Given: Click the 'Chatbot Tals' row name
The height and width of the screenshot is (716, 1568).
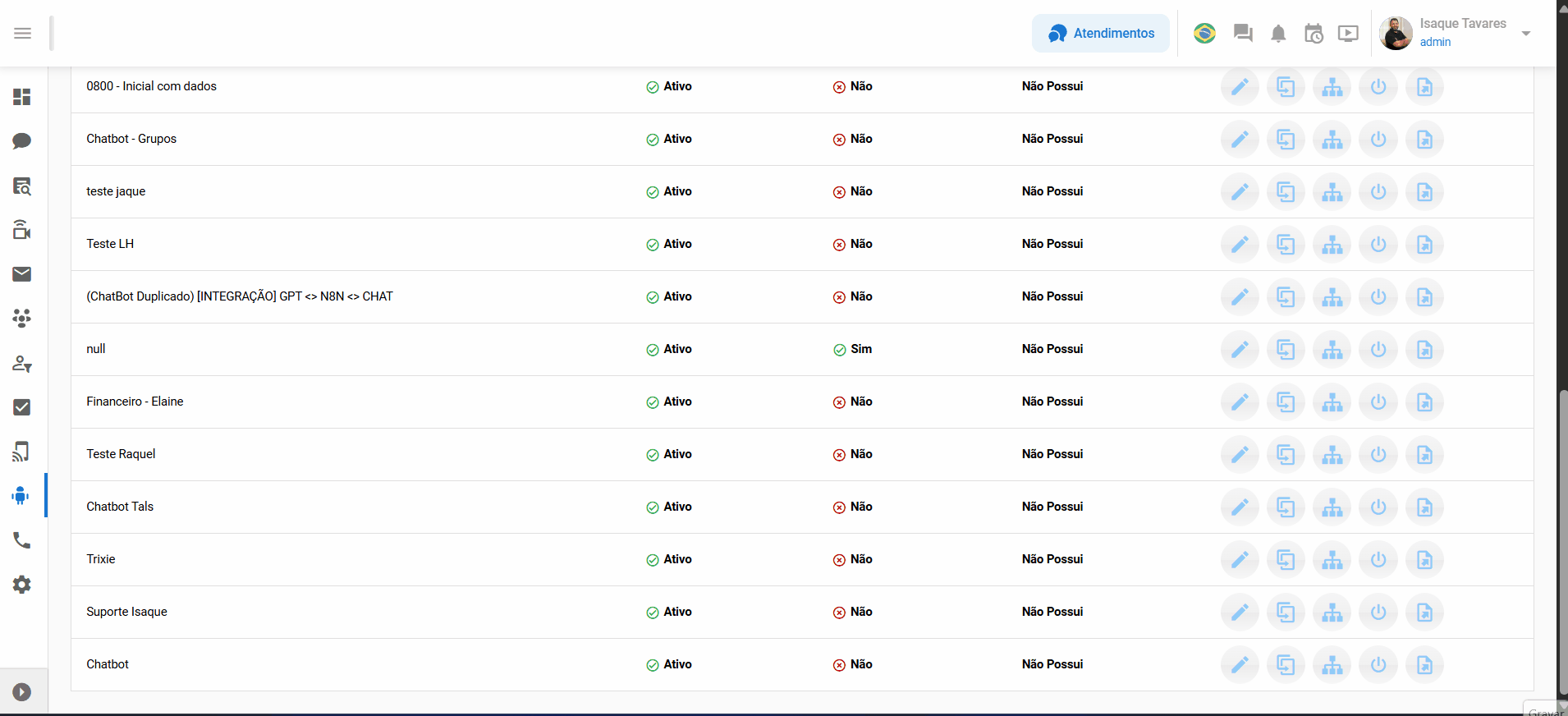Looking at the screenshot, I should [x=120, y=507].
